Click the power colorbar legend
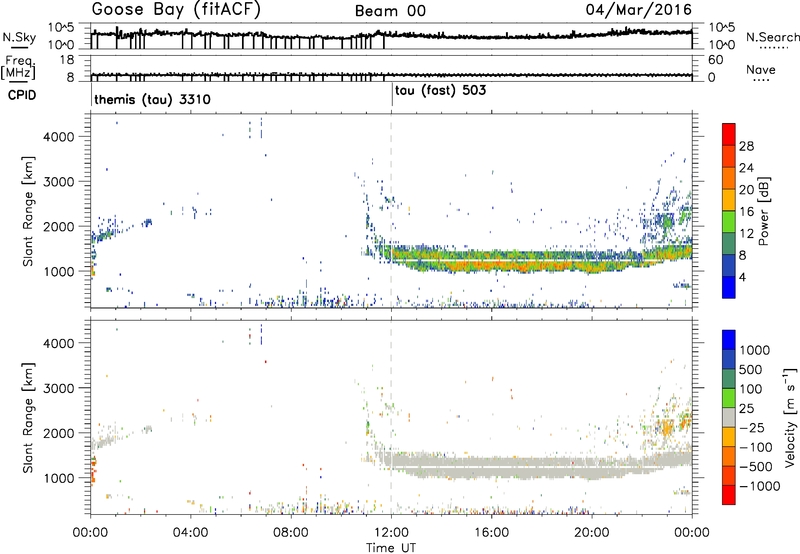Viewport: 800px width, 554px height. 729,211
